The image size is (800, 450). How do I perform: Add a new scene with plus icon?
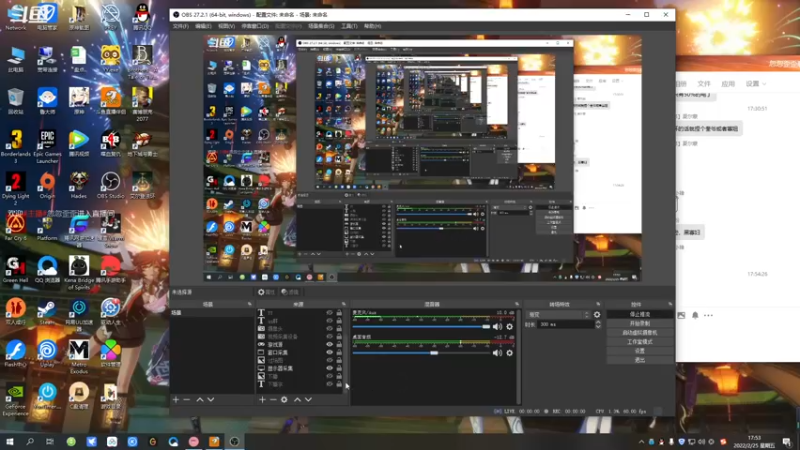pos(176,399)
